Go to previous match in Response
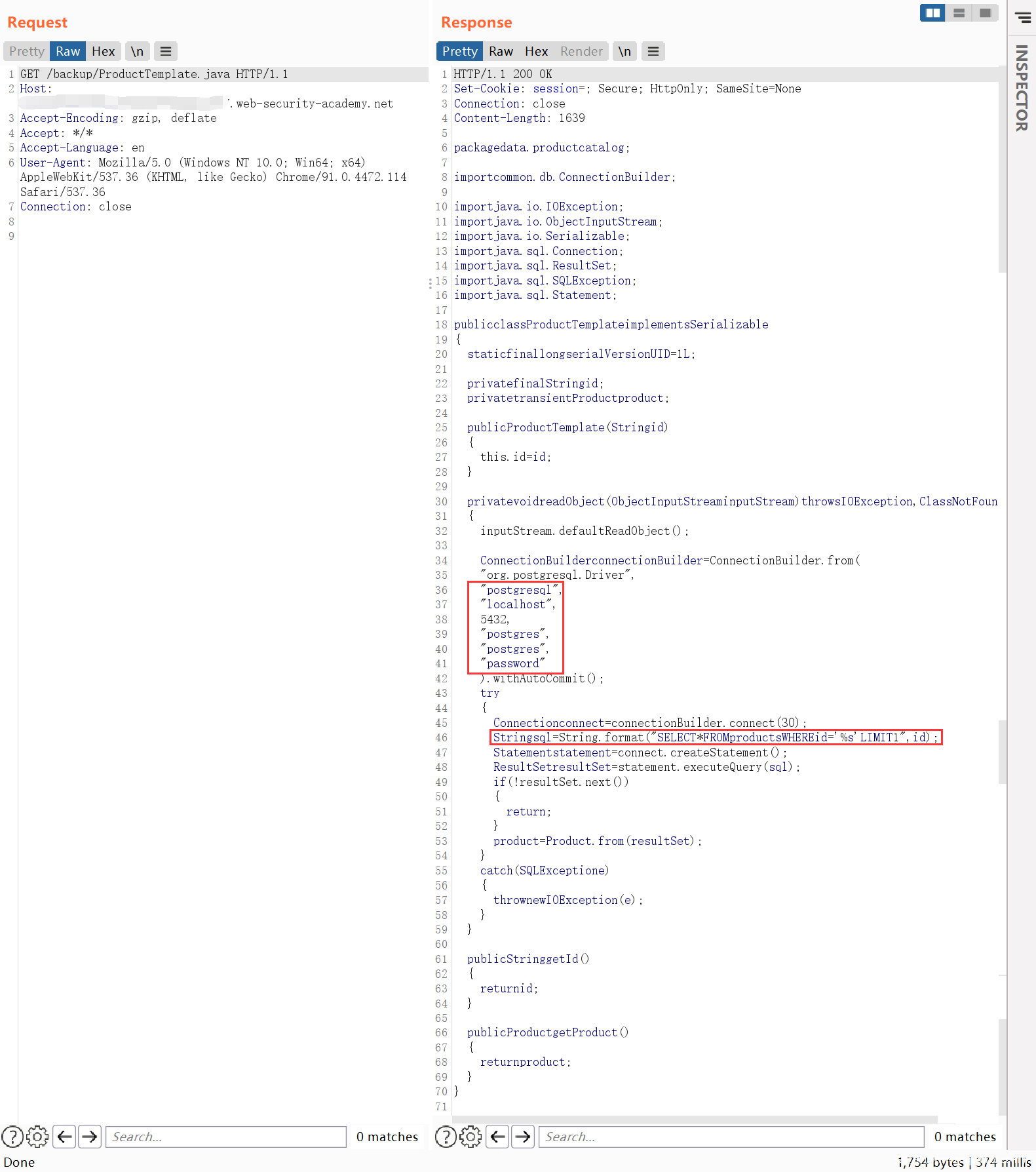This screenshot has width=1036, height=1172. coord(498,1136)
